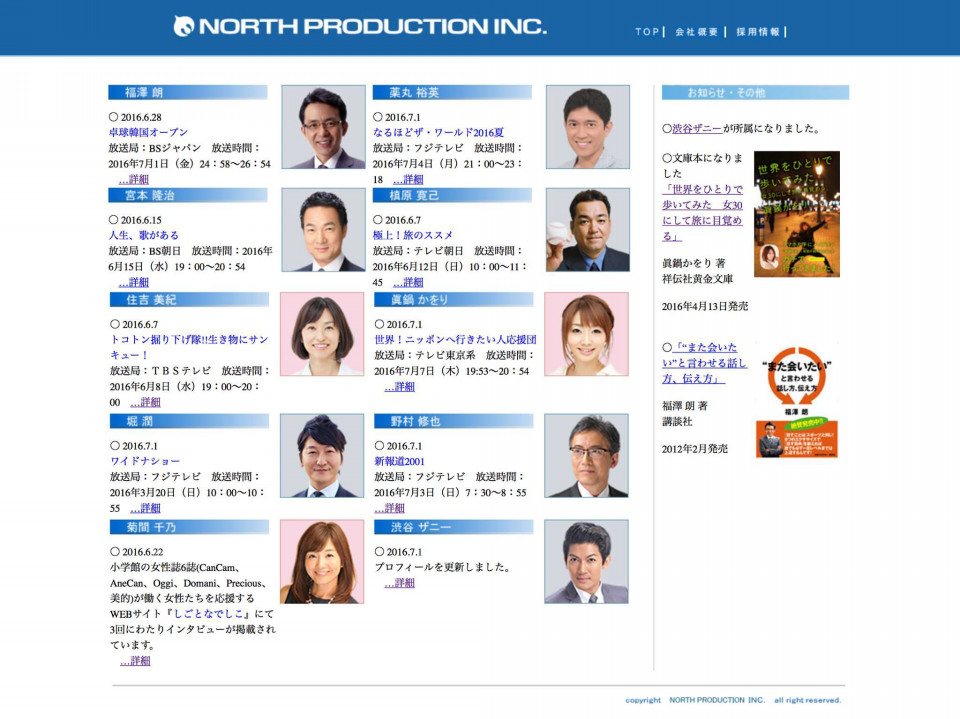Open the 人生、歌がある link
Screen dimensions: 960x719
pos(144,235)
